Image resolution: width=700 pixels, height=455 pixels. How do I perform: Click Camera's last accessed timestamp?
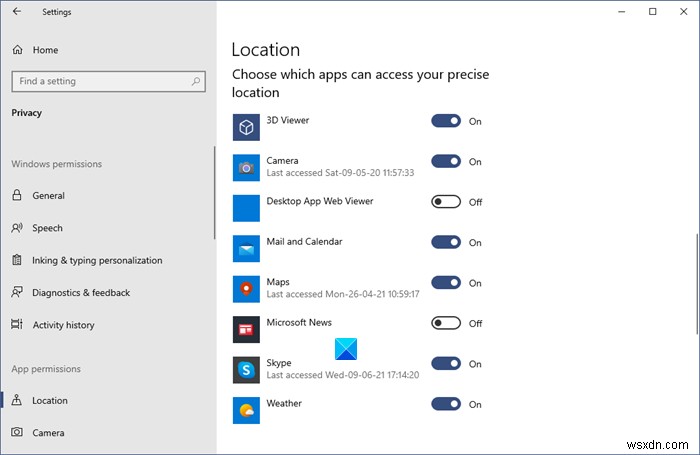340,172
